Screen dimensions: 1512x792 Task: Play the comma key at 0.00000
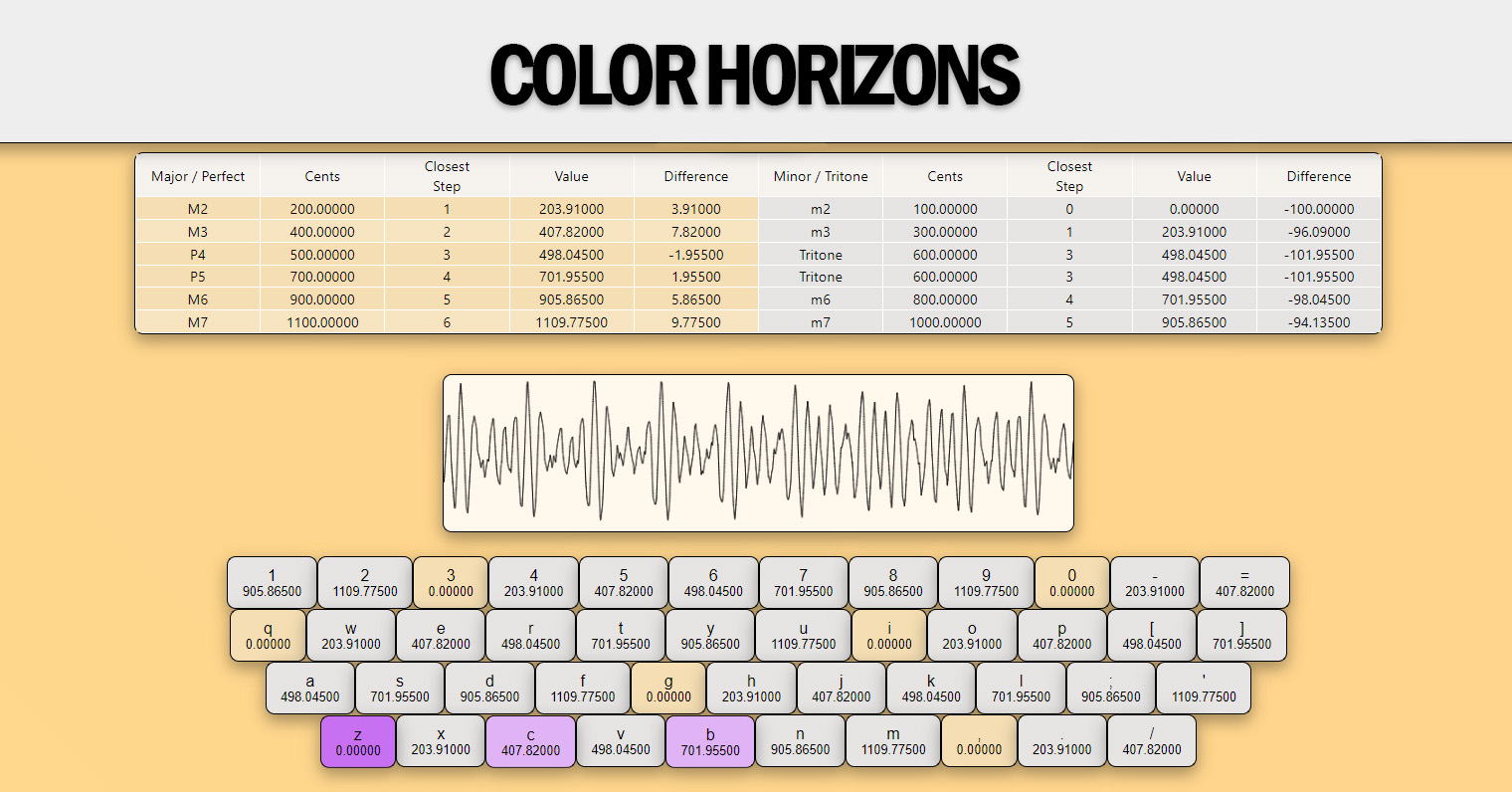point(979,742)
